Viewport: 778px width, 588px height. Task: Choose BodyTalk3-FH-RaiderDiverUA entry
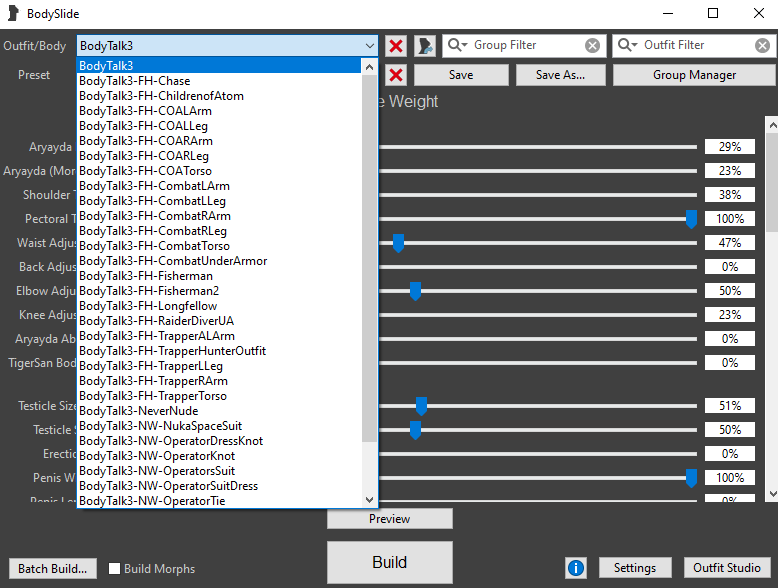[219, 321]
